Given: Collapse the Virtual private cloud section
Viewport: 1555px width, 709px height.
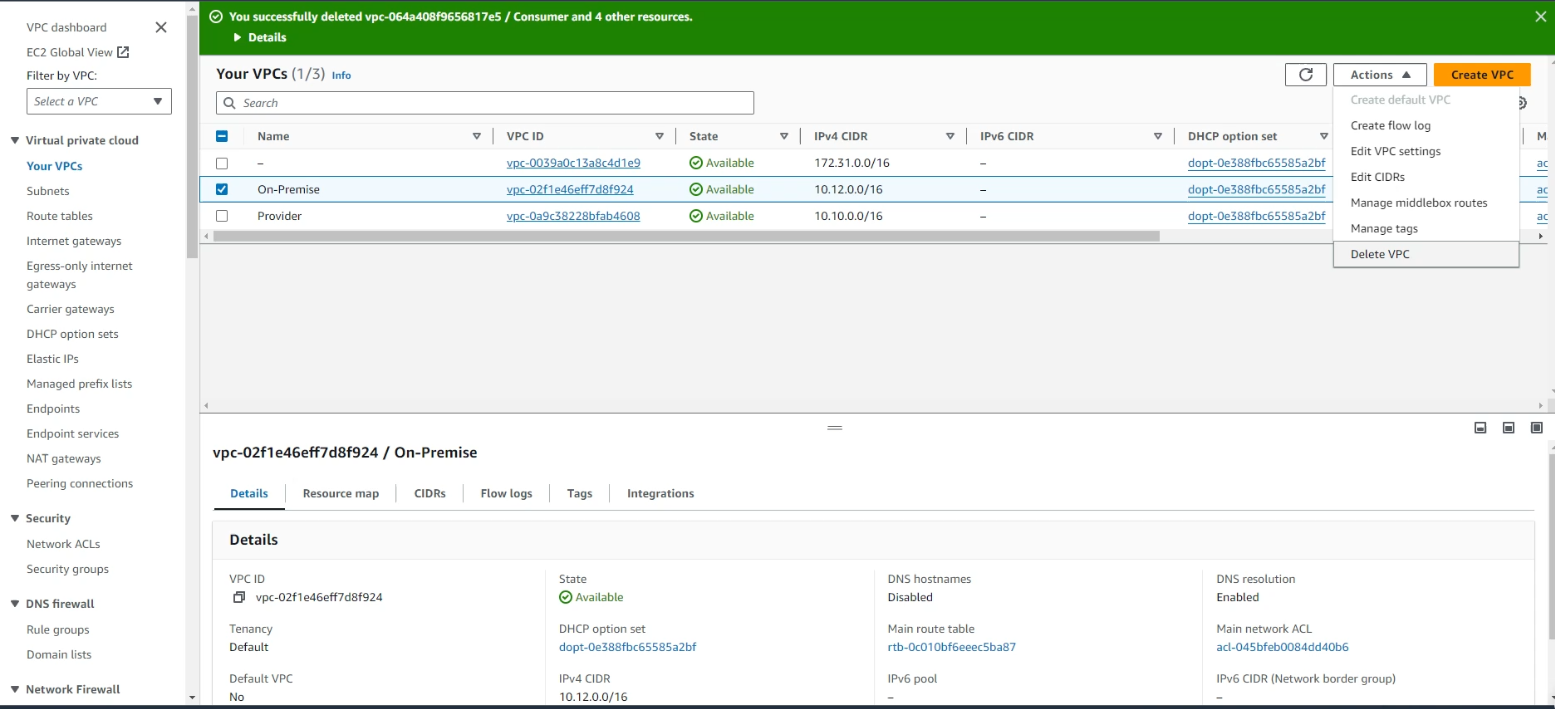Looking at the screenshot, I should coord(15,140).
